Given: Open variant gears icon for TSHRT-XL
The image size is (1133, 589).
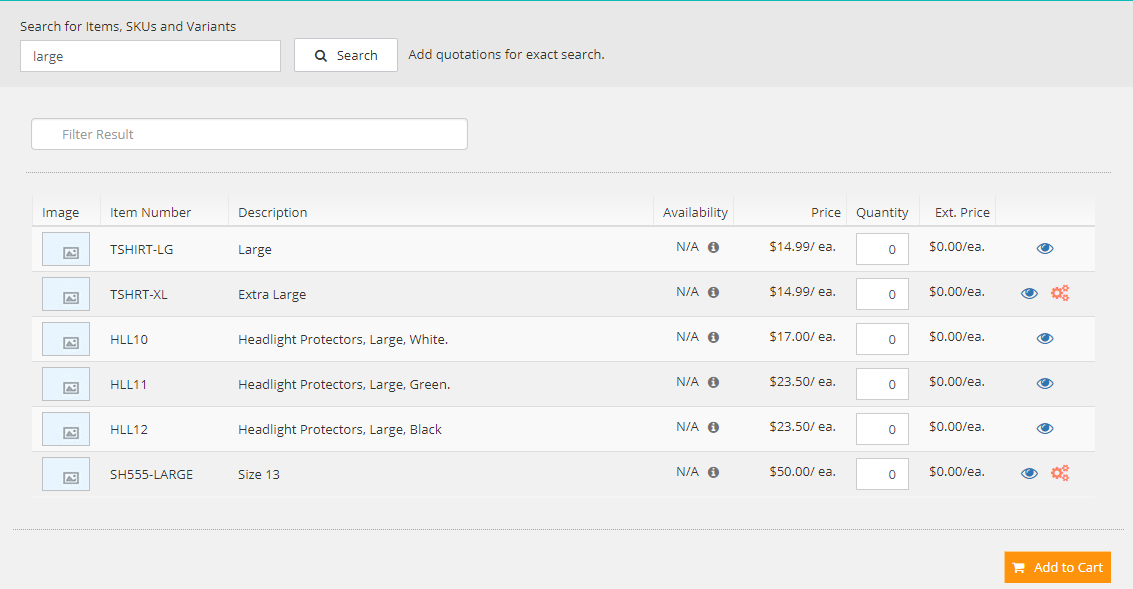Looking at the screenshot, I should (x=1060, y=293).
